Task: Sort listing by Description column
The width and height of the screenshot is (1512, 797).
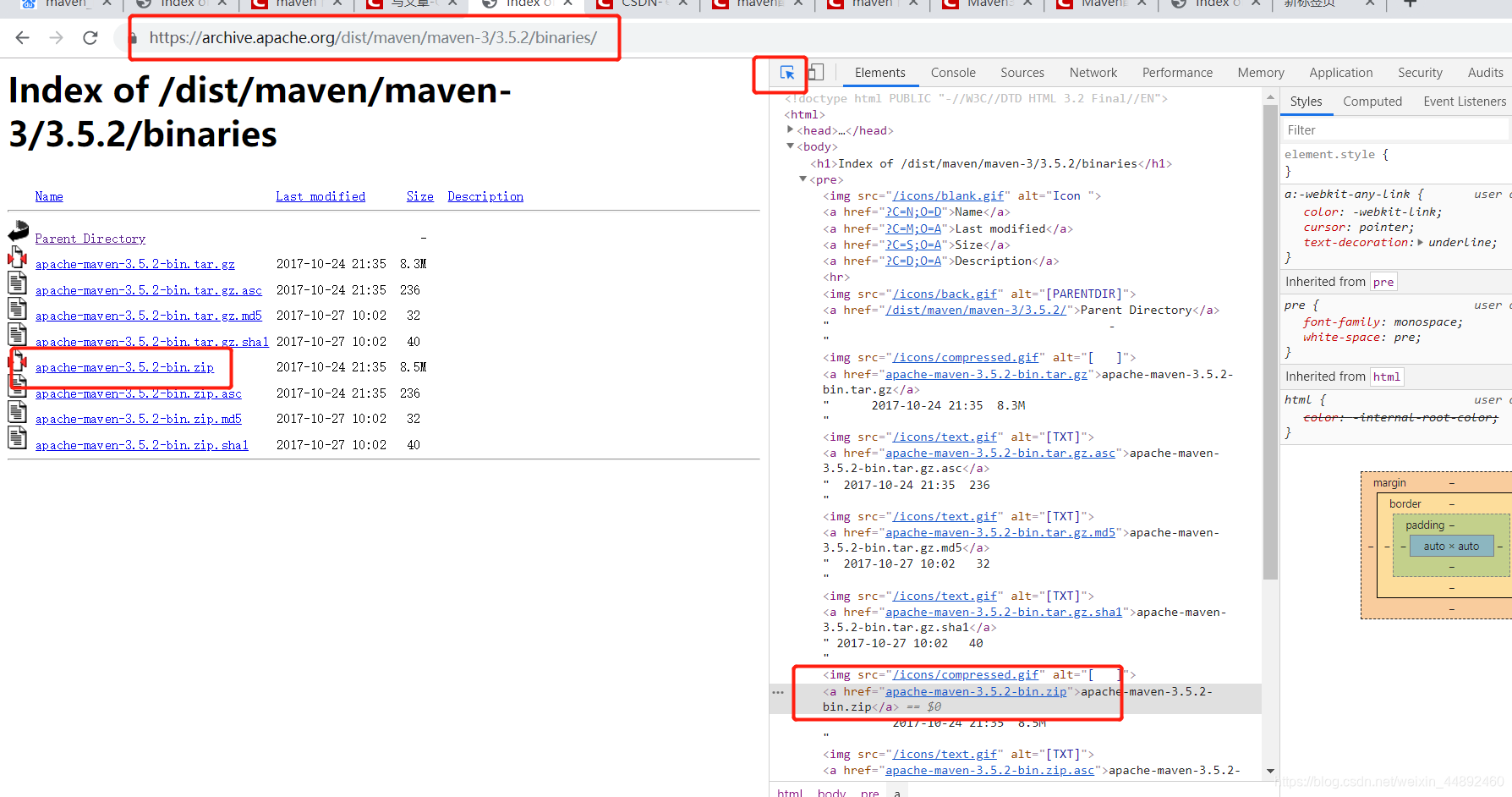Action: click(x=485, y=196)
